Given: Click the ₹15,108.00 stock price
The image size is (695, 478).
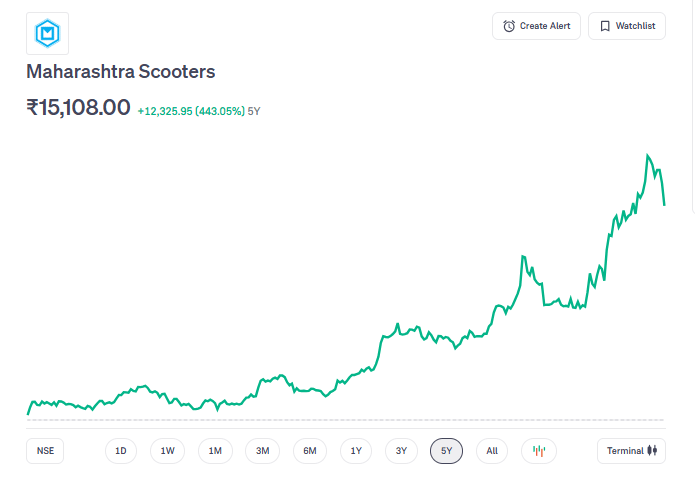Looking at the screenshot, I should point(79,107).
